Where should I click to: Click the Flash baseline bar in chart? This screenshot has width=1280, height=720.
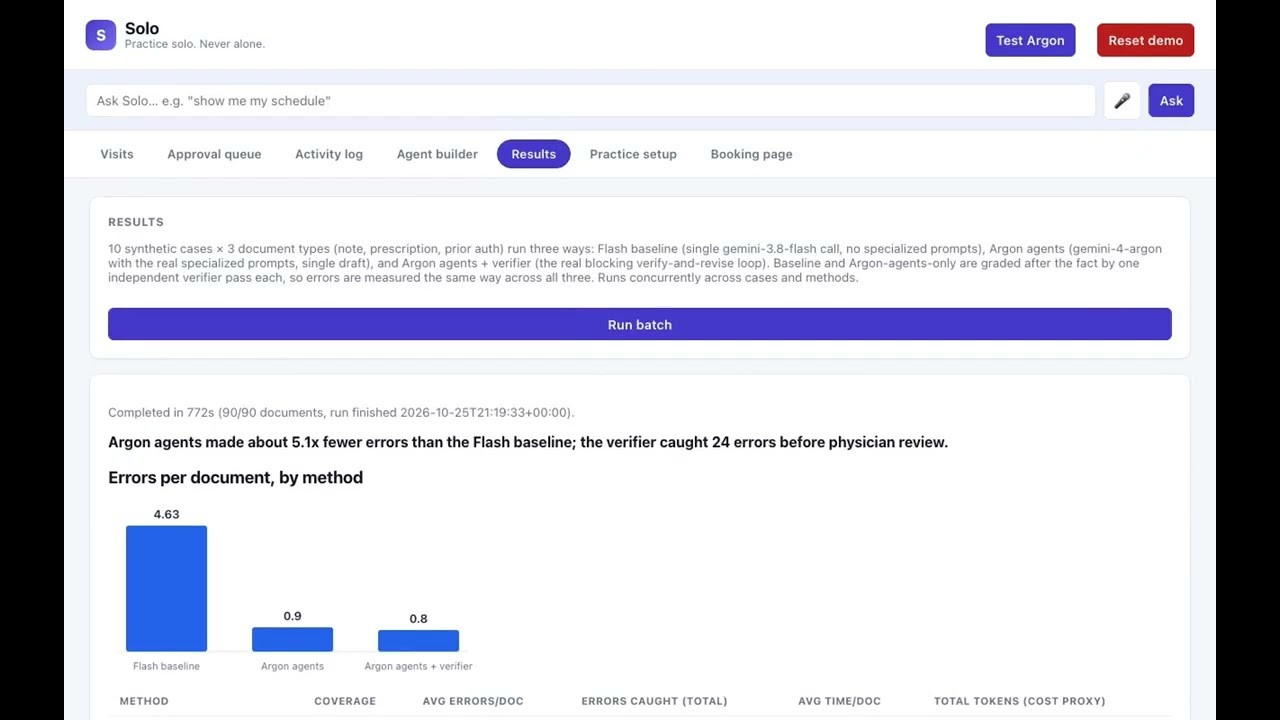(166, 588)
